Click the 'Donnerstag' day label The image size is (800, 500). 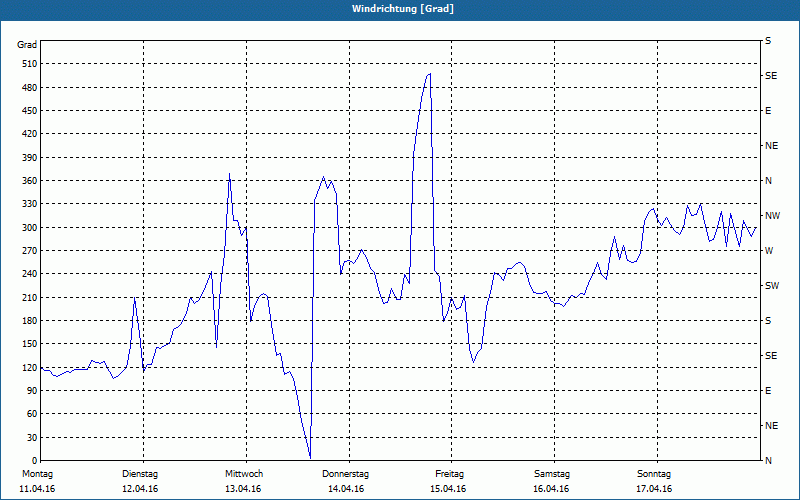point(346,474)
